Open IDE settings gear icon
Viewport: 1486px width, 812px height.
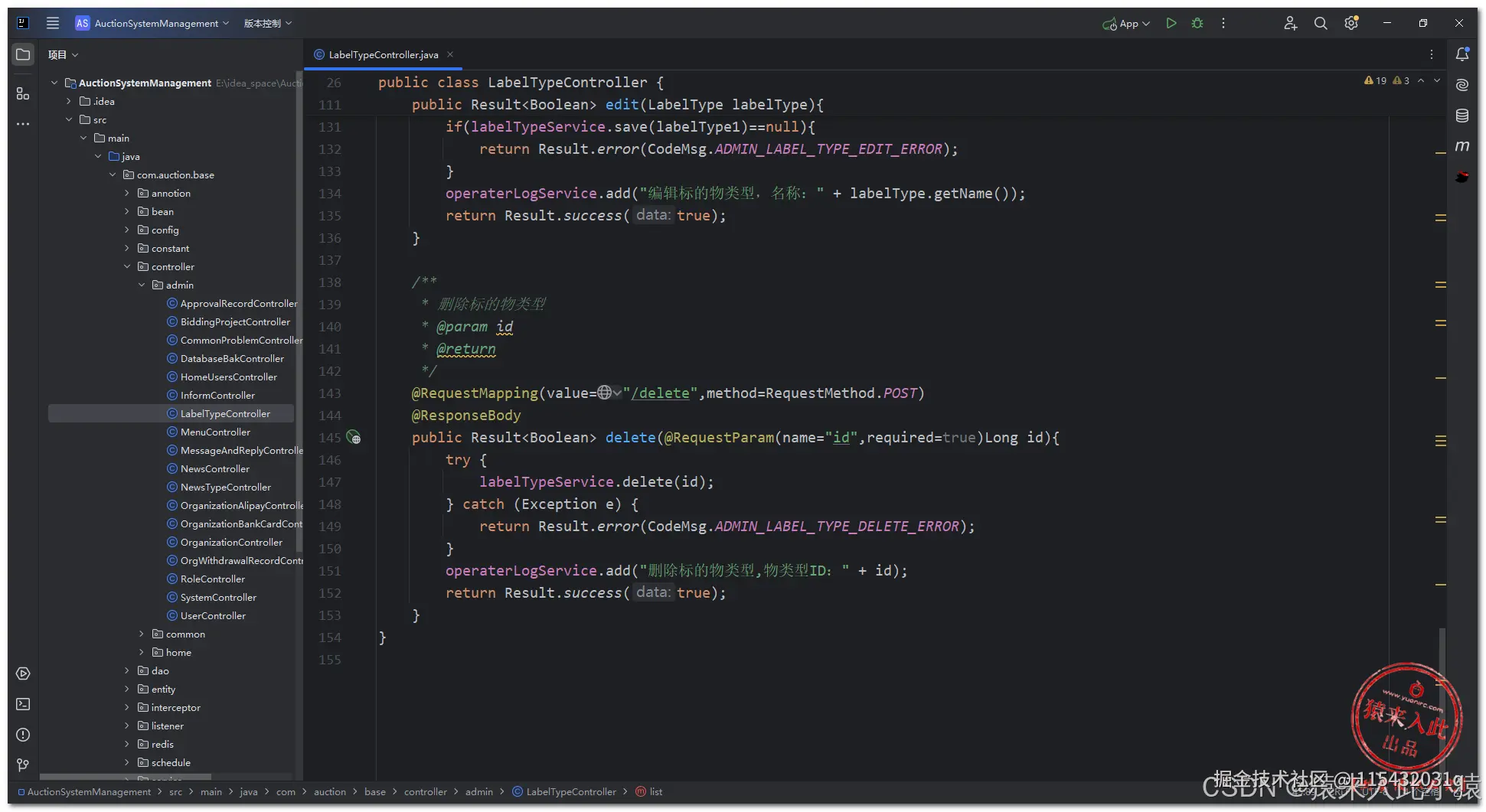[x=1351, y=24]
